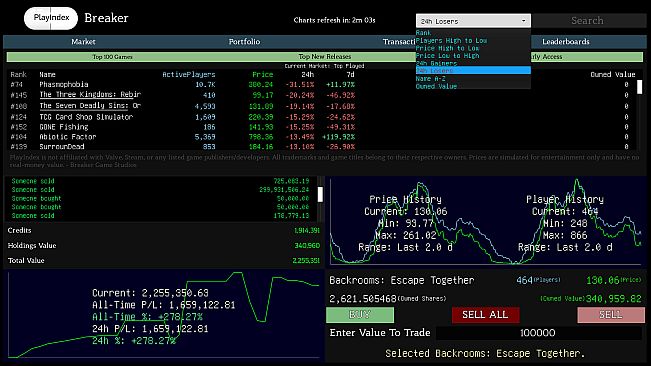
Task: Click the Backrooms: Escape Together title
Action: [401, 281]
